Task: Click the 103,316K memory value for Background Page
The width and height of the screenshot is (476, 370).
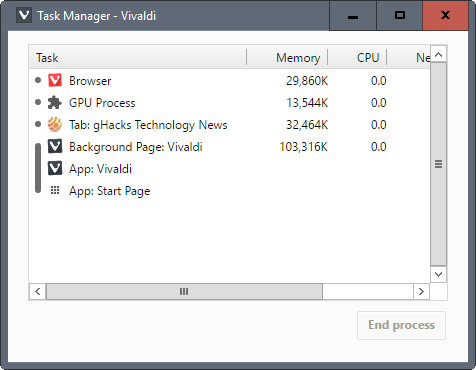Action: pyautogui.click(x=303, y=147)
